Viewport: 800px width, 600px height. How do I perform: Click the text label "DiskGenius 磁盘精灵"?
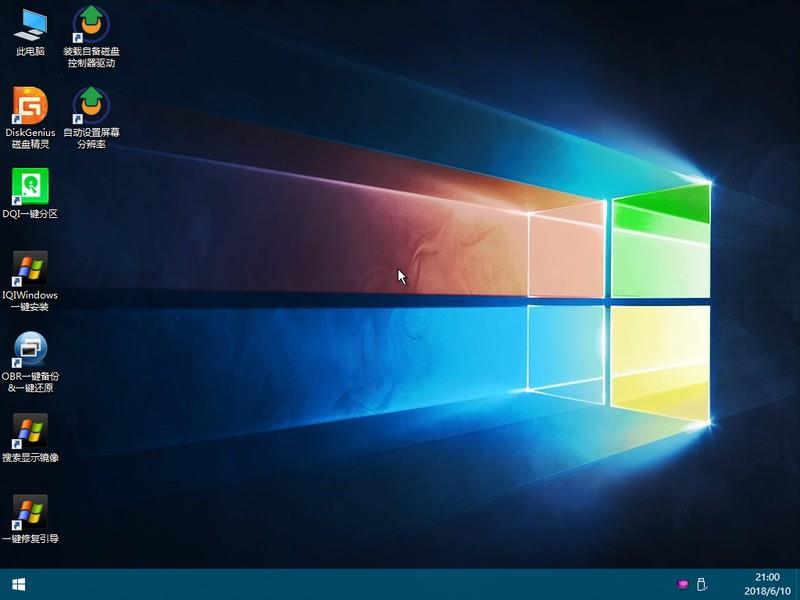tap(30, 138)
